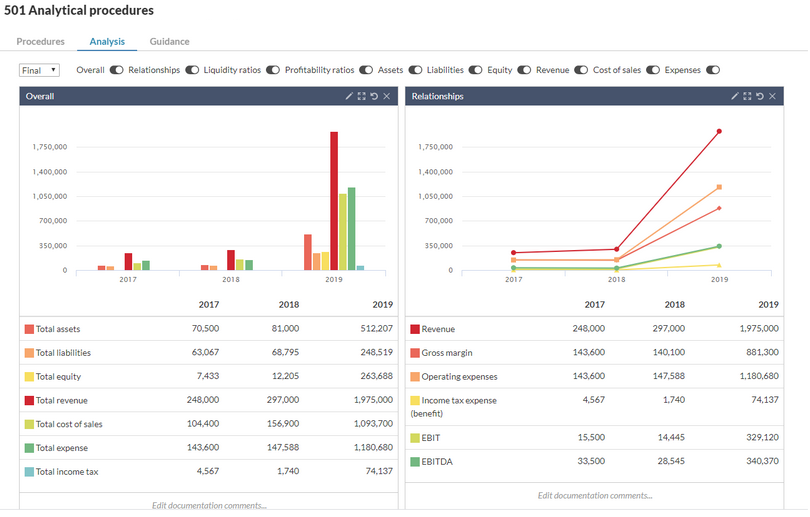810x517 pixels.
Task: Switch to the Procedures tab
Action: (x=41, y=42)
